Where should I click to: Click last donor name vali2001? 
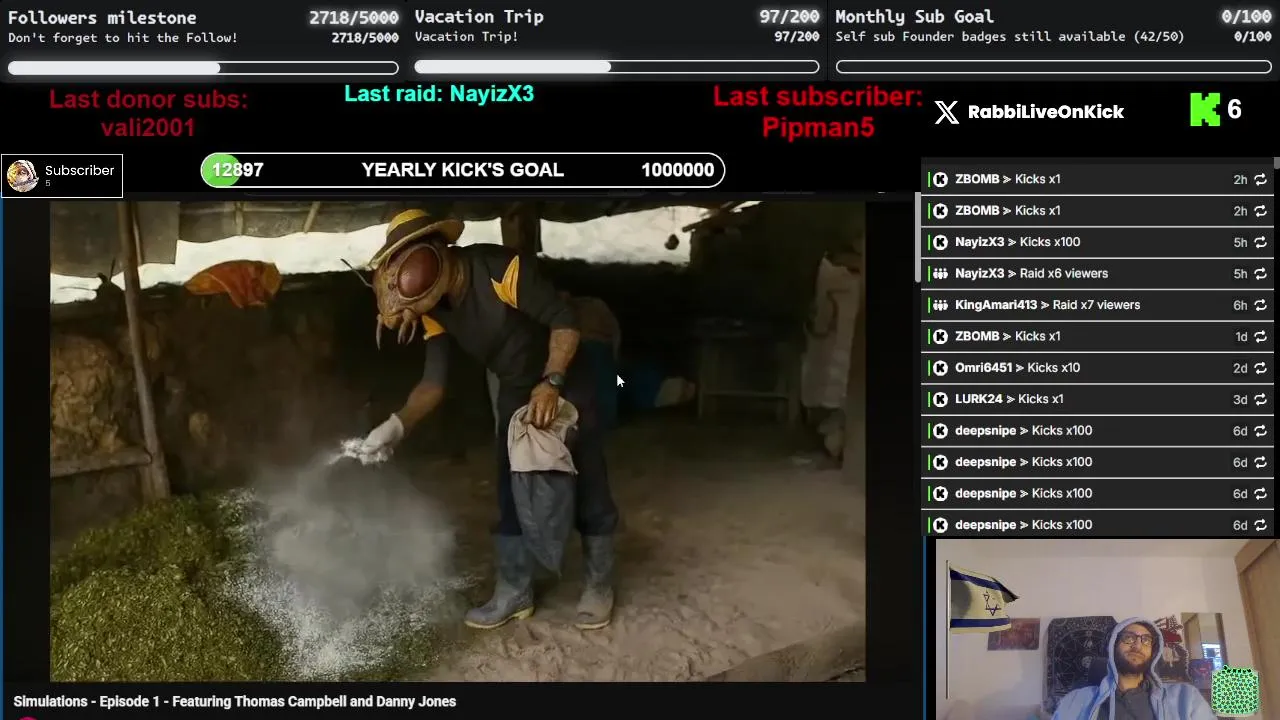pos(148,127)
